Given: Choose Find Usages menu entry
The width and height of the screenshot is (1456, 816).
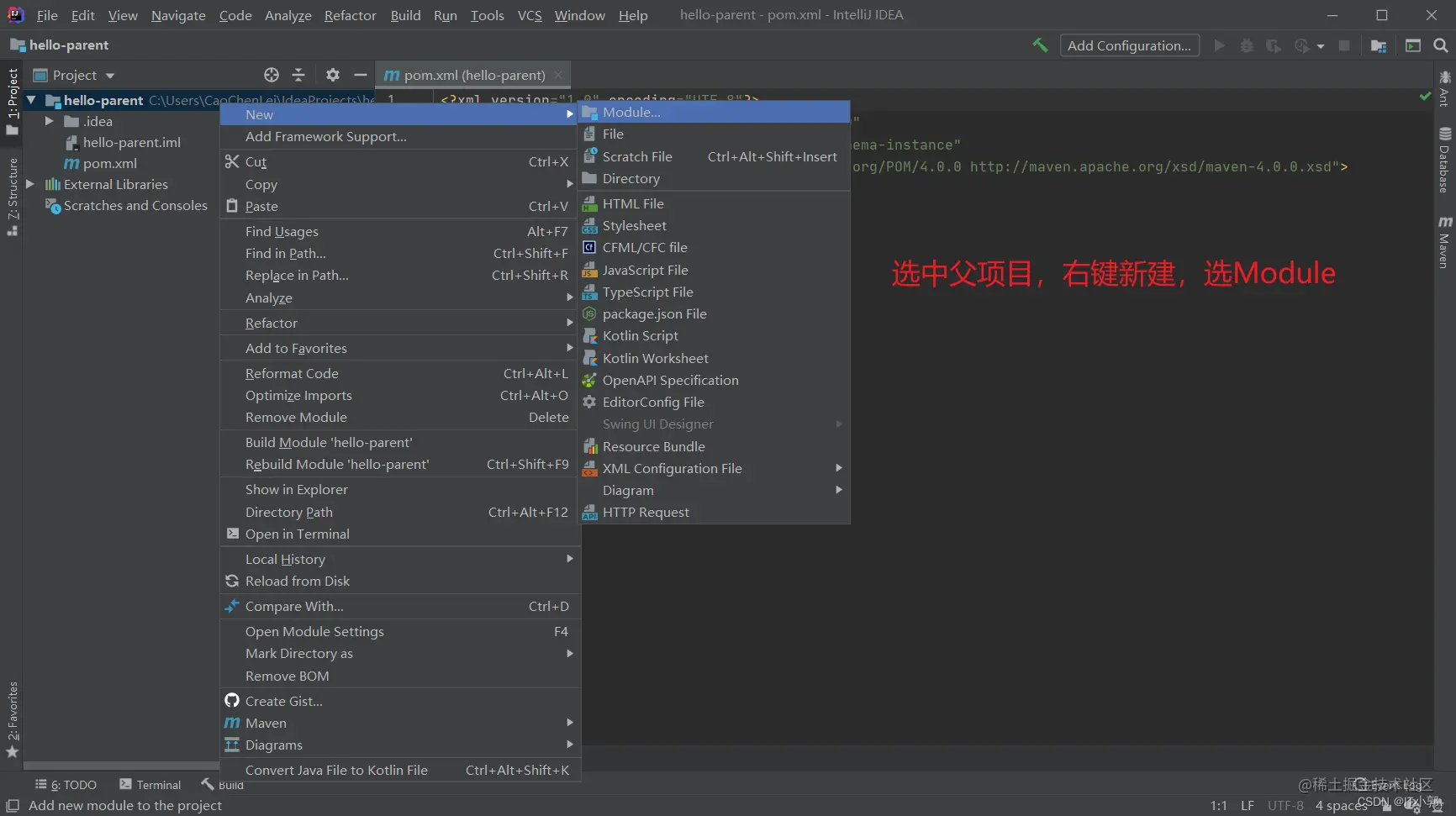Looking at the screenshot, I should [400, 231].
